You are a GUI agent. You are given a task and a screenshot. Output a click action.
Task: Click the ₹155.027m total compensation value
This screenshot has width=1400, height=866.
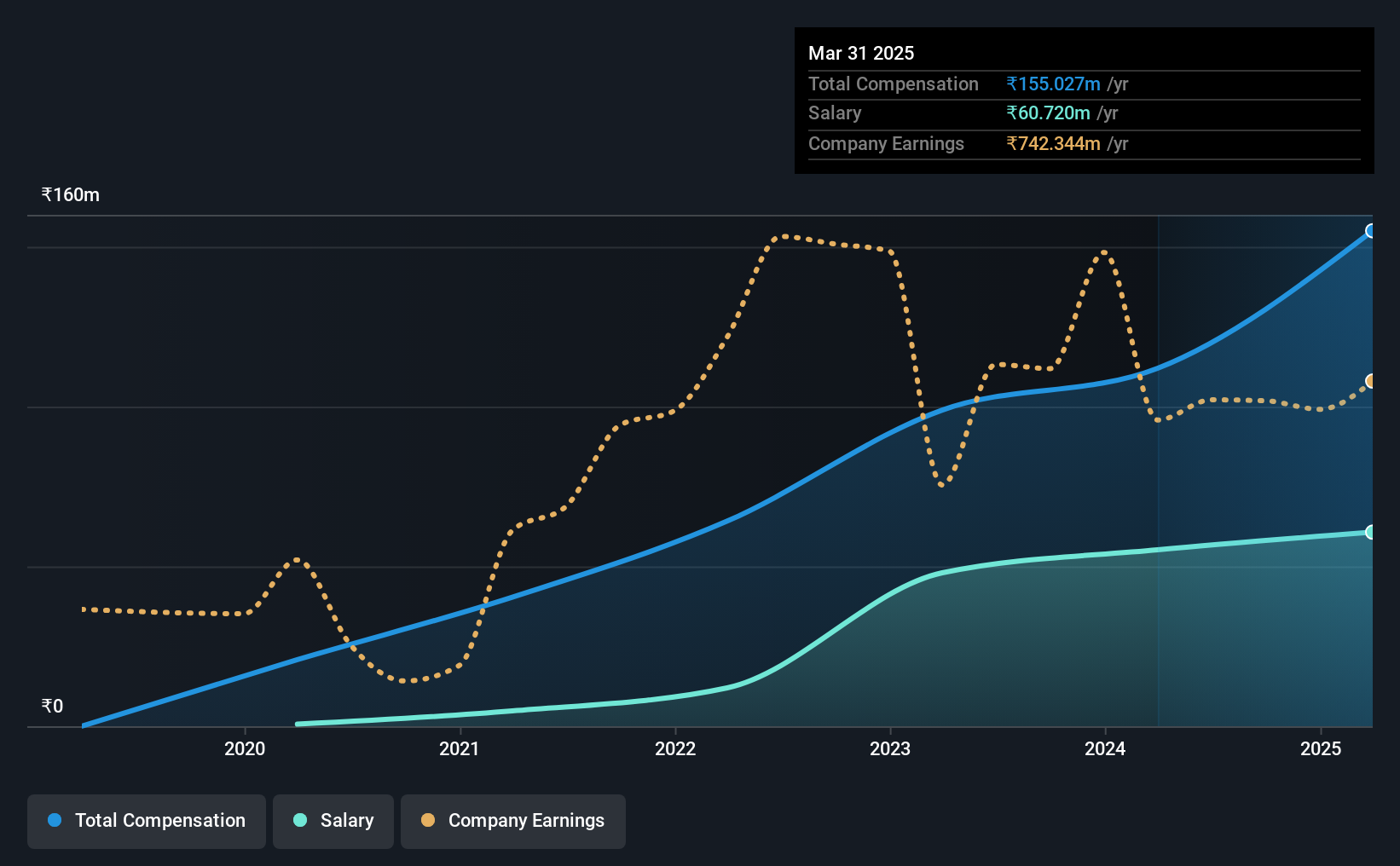(x=1054, y=84)
